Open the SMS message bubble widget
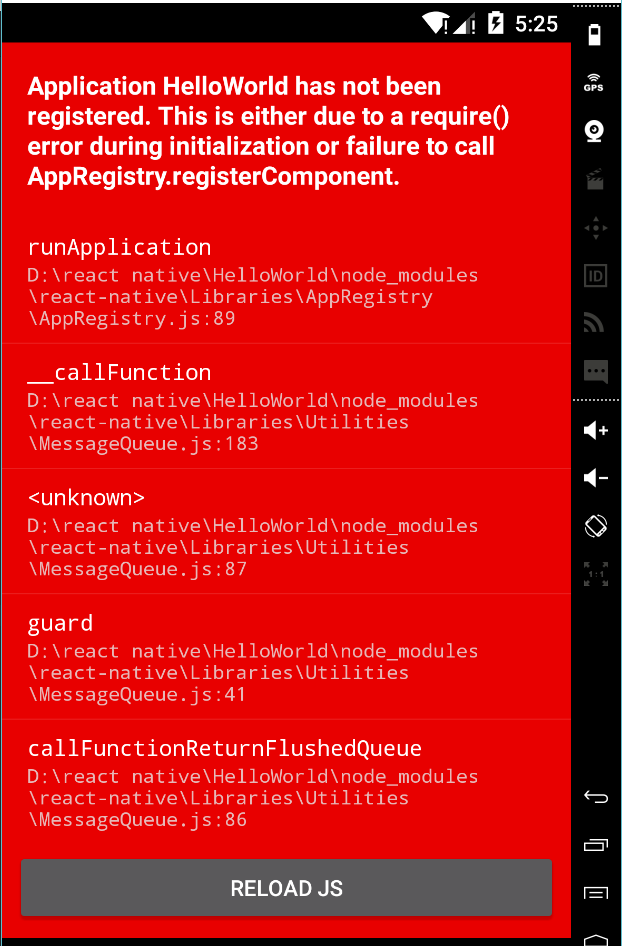622x946 pixels. coord(595,371)
